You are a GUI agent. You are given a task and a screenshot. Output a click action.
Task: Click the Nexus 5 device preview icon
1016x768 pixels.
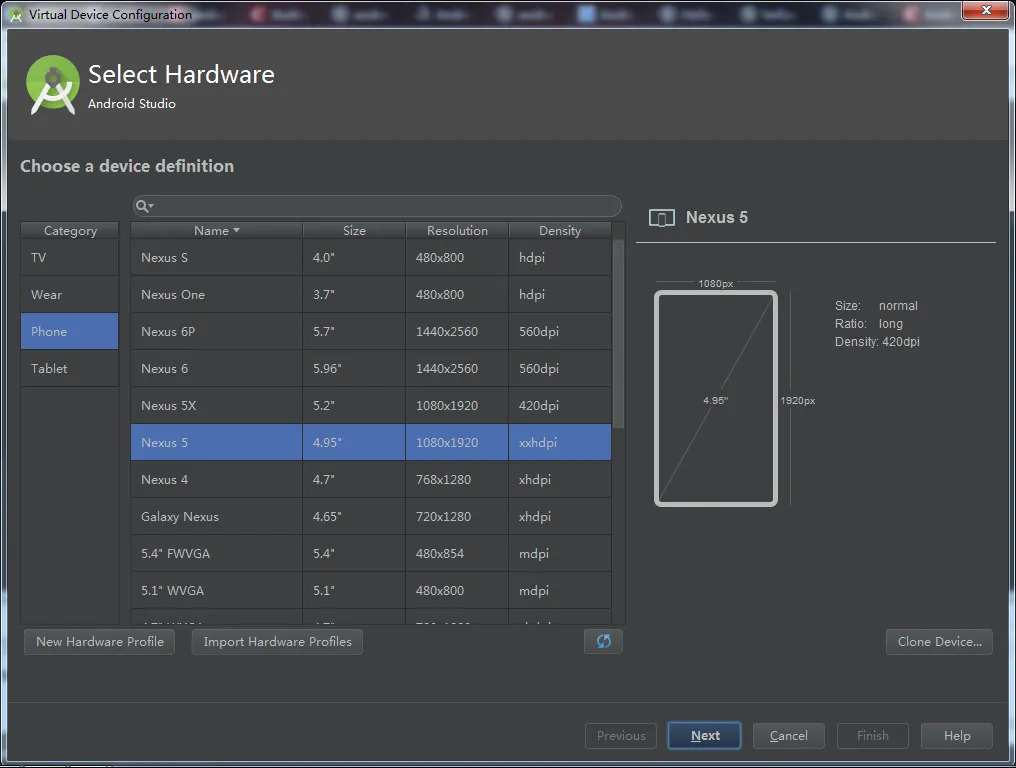pyautogui.click(x=662, y=218)
